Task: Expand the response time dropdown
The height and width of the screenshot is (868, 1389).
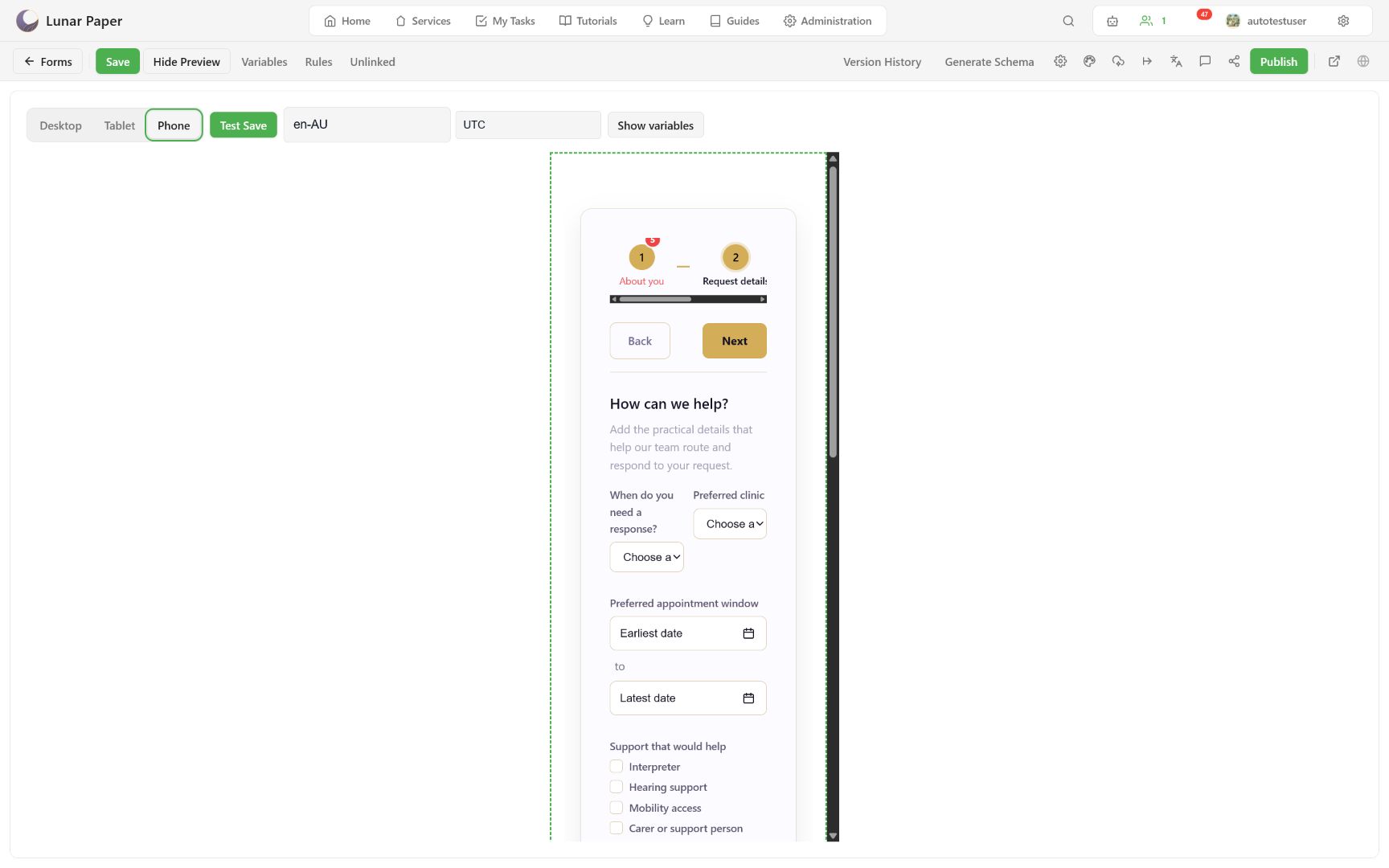Action: tap(647, 557)
